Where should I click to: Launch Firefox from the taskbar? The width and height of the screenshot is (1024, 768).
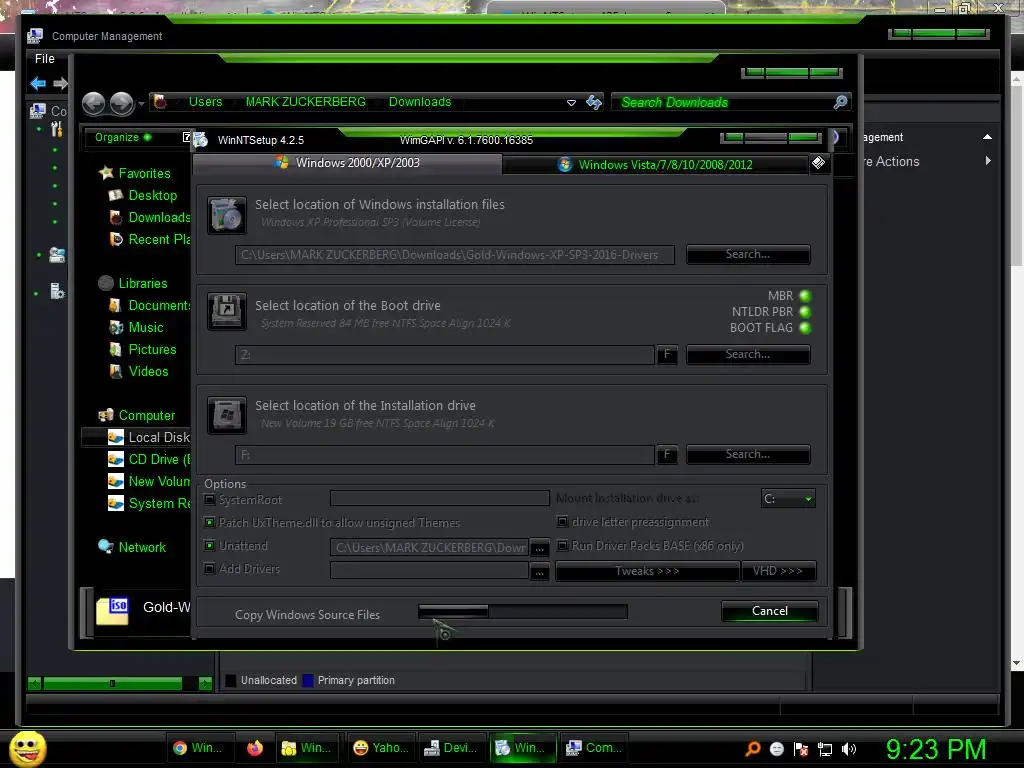tap(255, 748)
